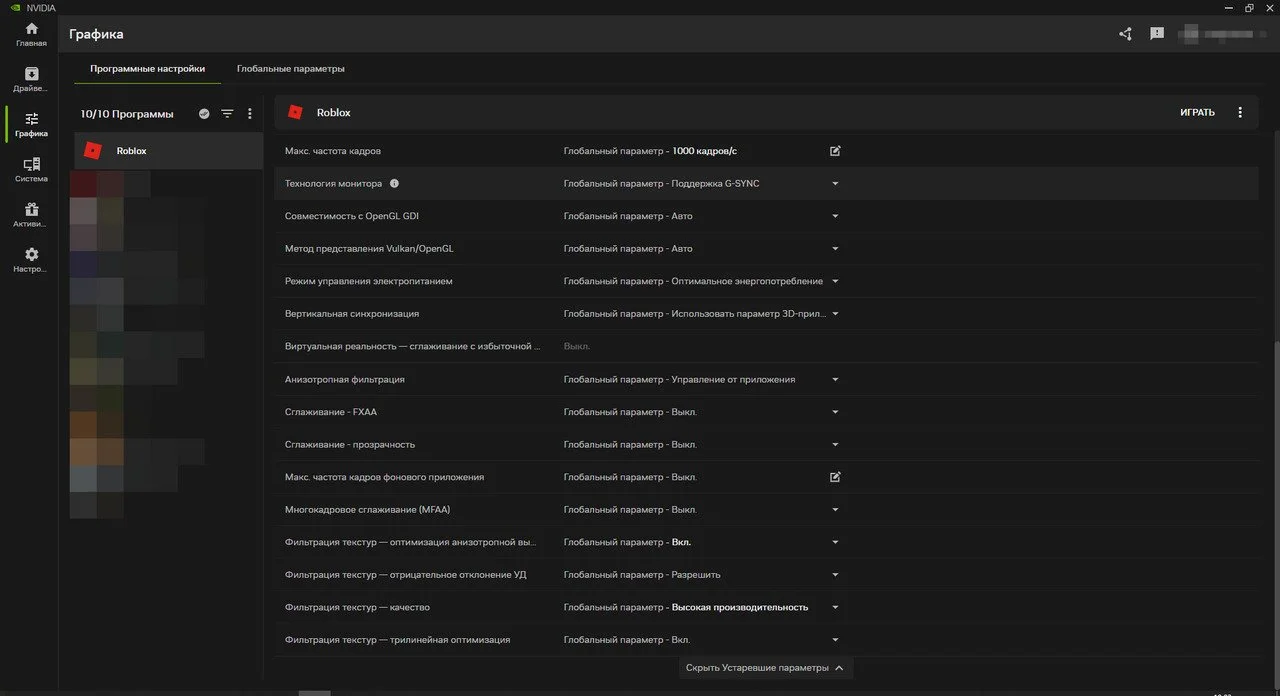Click the Макс. частота кадров label

click(333, 151)
